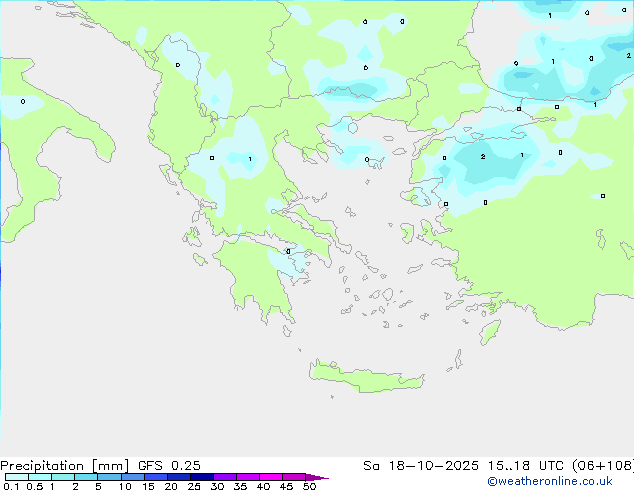Viewport: 634px width, 490px height.
Task: Select the 35–40 mm violet legend swatch
Action: (247, 477)
